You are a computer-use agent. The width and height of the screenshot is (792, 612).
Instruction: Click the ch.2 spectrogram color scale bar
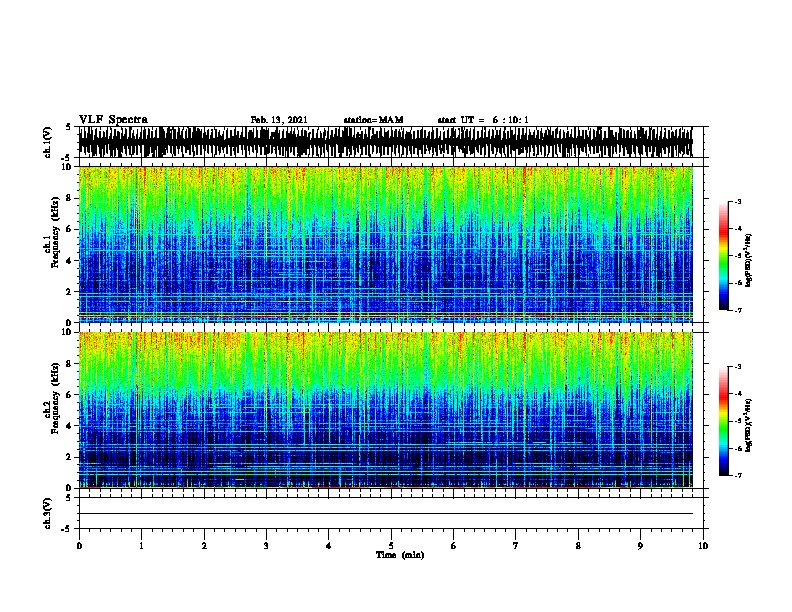tap(723, 421)
